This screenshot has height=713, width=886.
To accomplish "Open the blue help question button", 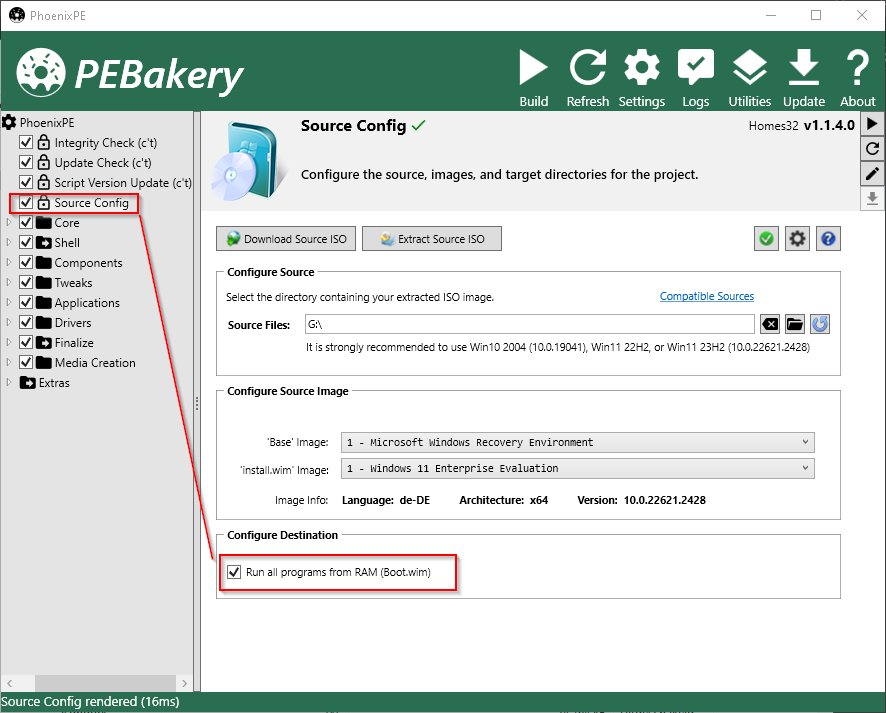I will click(x=828, y=239).
